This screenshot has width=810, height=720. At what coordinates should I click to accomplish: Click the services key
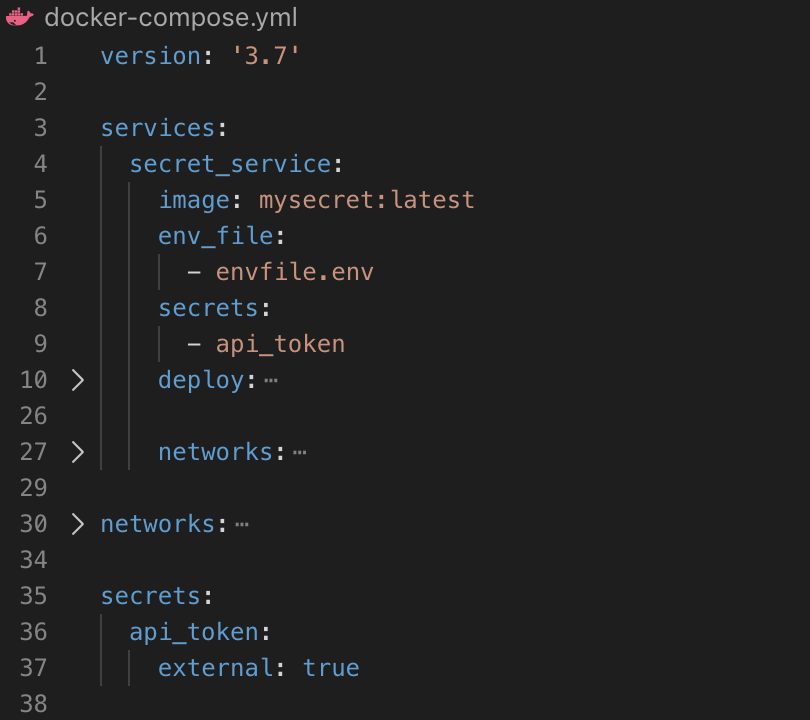coord(157,128)
